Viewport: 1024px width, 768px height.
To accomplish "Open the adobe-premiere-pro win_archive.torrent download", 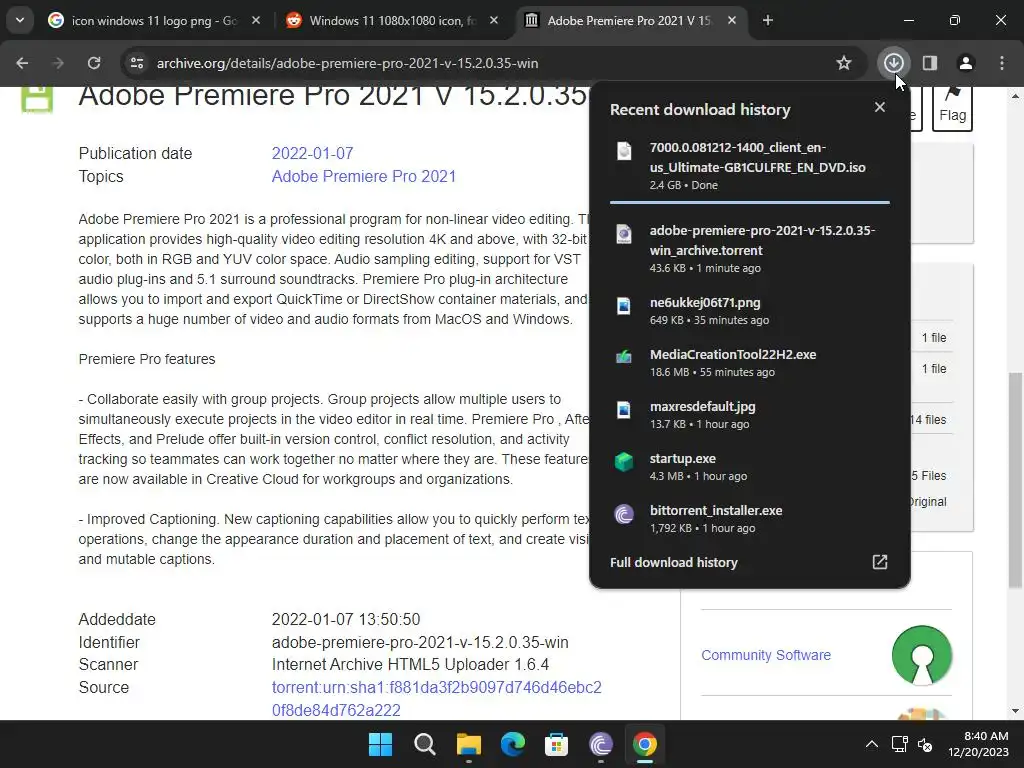I will click(x=749, y=249).
